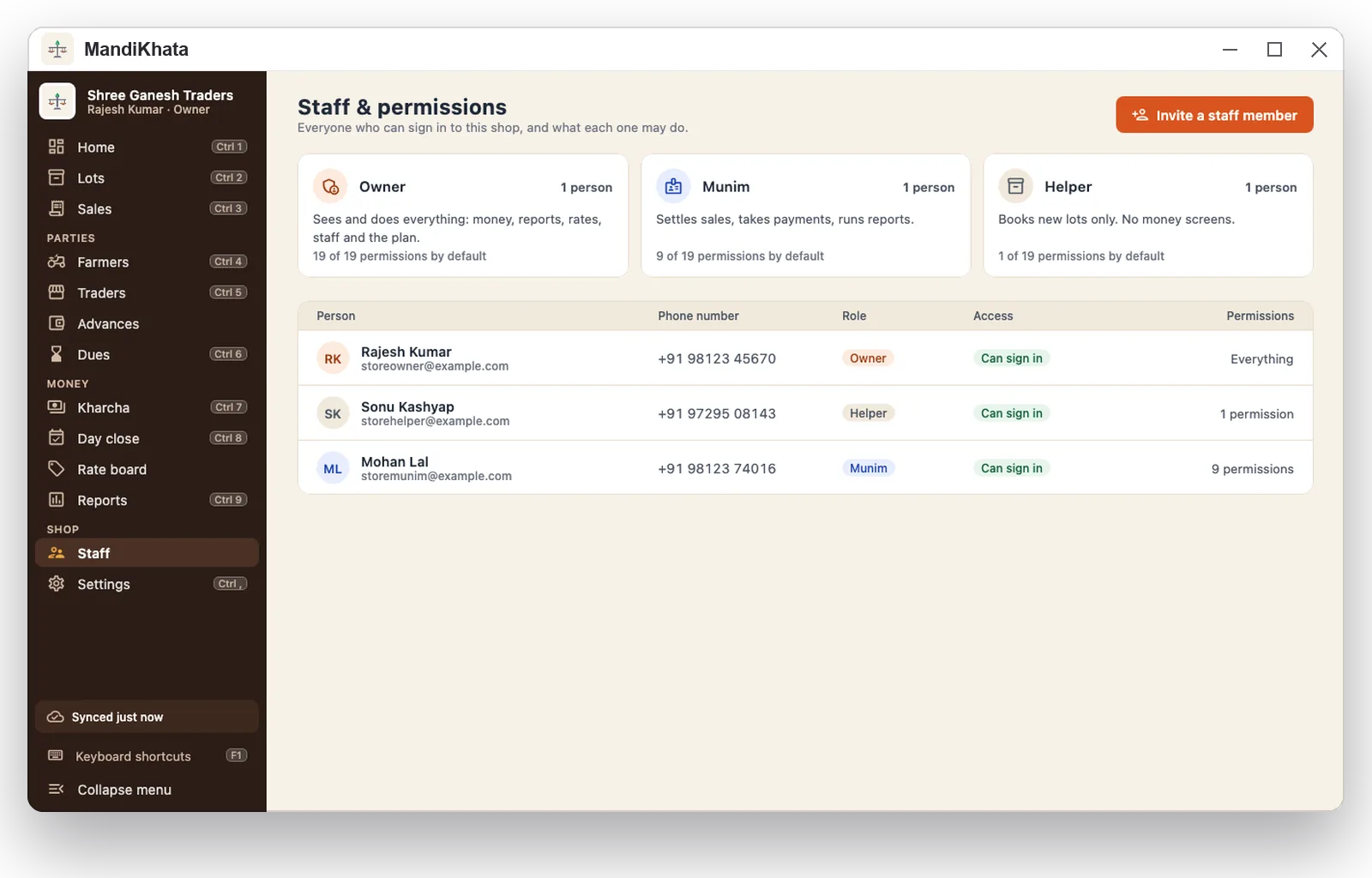The image size is (1372, 878).
Task: Click the '9 permissions' cell
Action: [1252, 469]
